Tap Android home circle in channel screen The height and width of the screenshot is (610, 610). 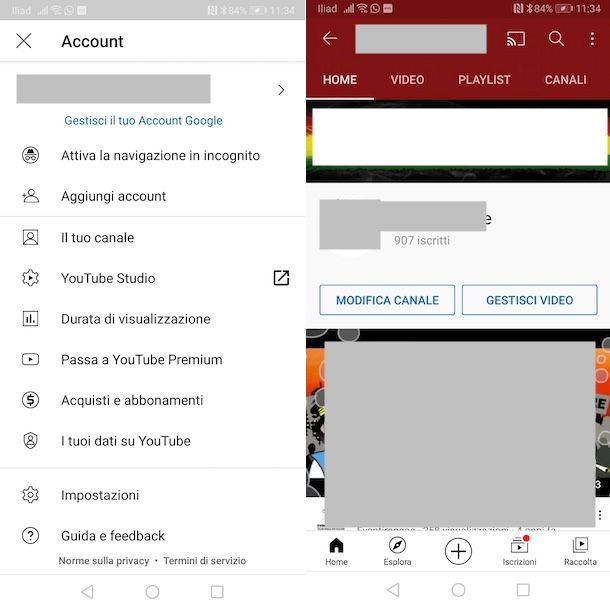[x=458, y=590]
